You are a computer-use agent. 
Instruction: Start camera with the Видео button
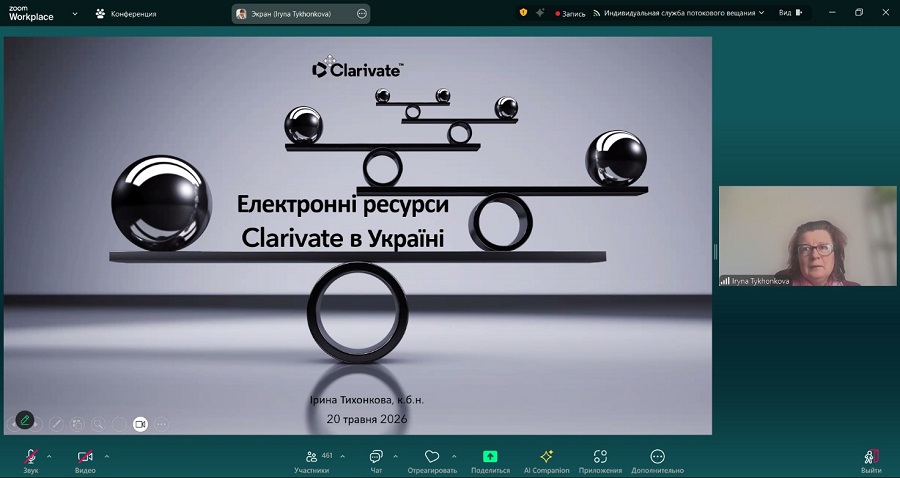[85, 461]
